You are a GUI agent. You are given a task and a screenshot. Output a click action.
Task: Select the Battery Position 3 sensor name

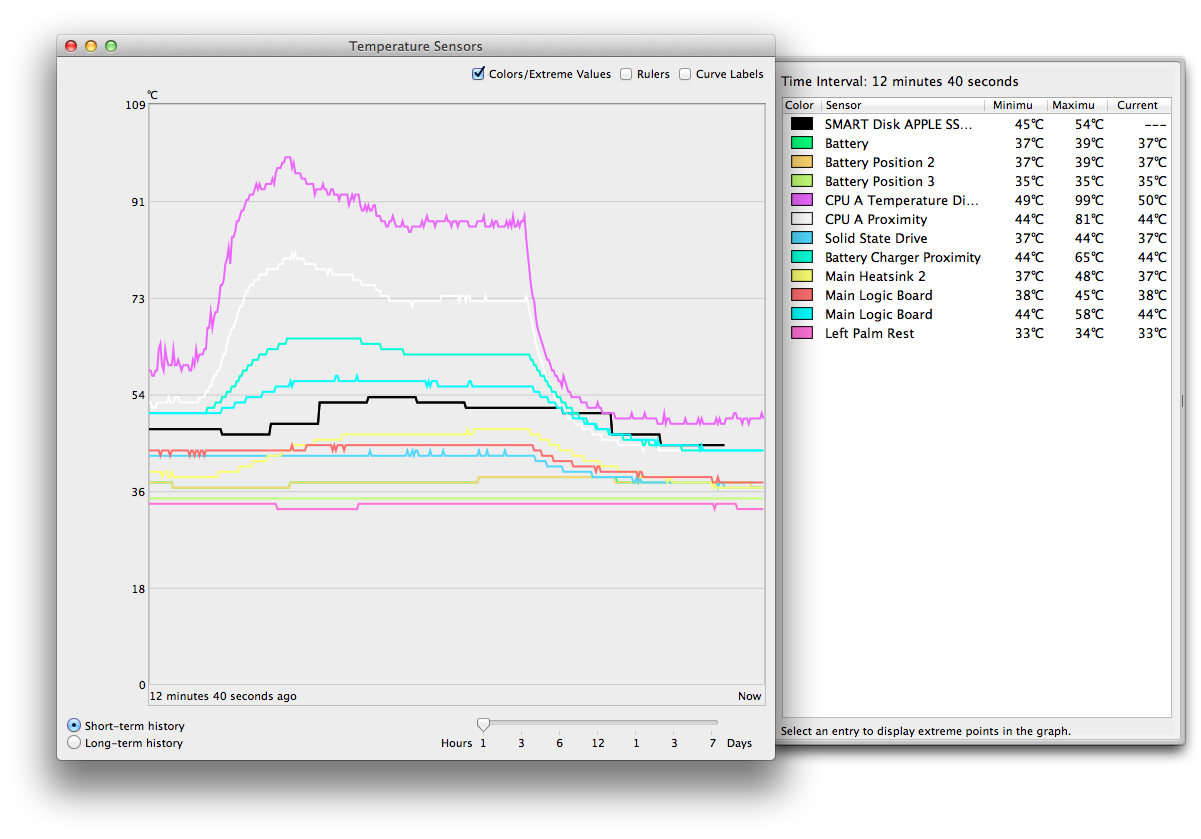(880, 181)
